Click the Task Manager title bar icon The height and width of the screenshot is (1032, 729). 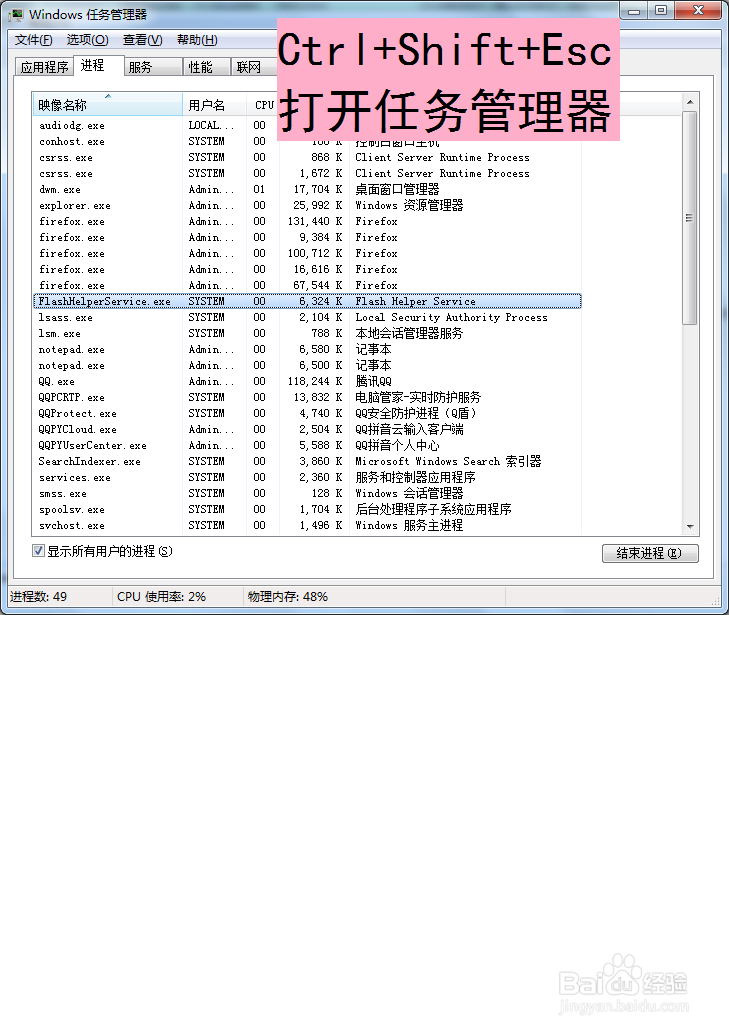pyautogui.click(x=17, y=14)
